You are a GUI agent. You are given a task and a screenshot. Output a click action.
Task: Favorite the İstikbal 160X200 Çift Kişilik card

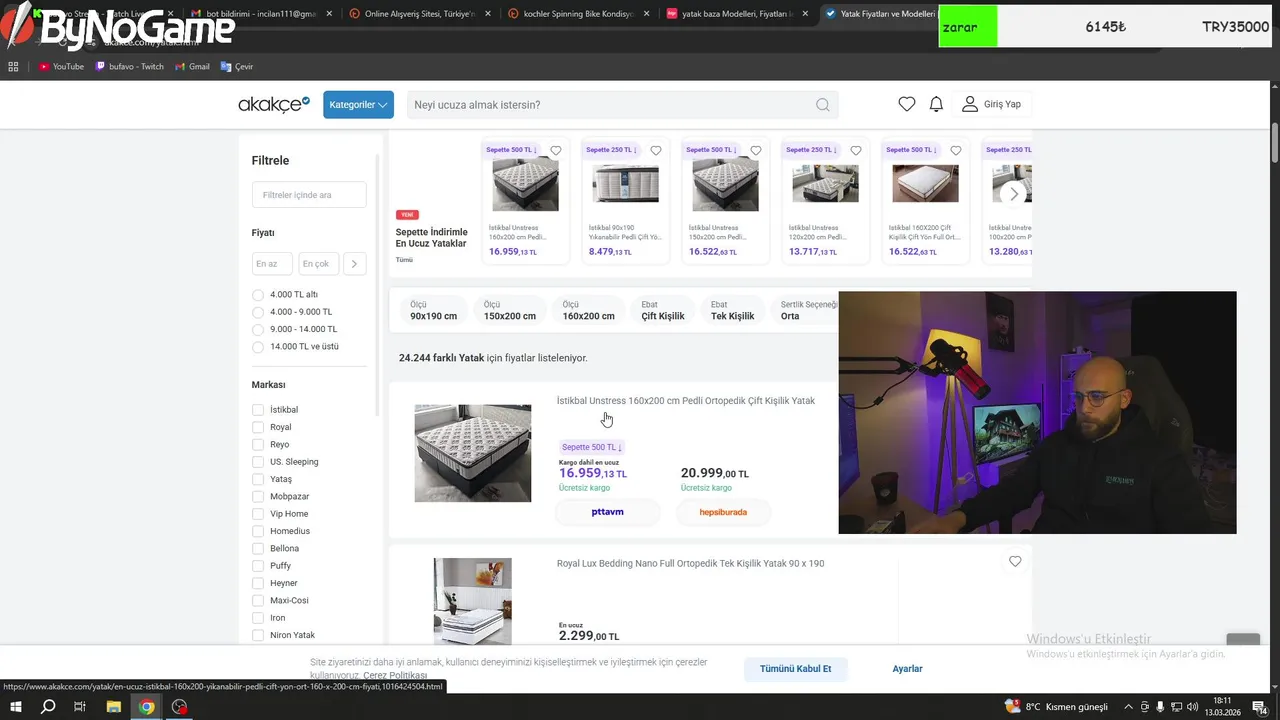tap(956, 151)
